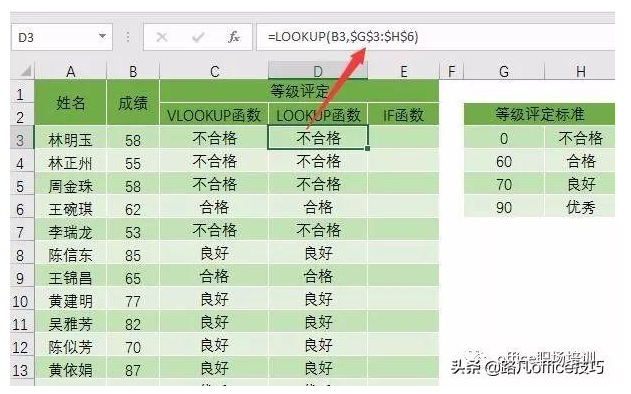The height and width of the screenshot is (394, 631).
Task: Click the formula bar options dots handle
Action: (128, 37)
